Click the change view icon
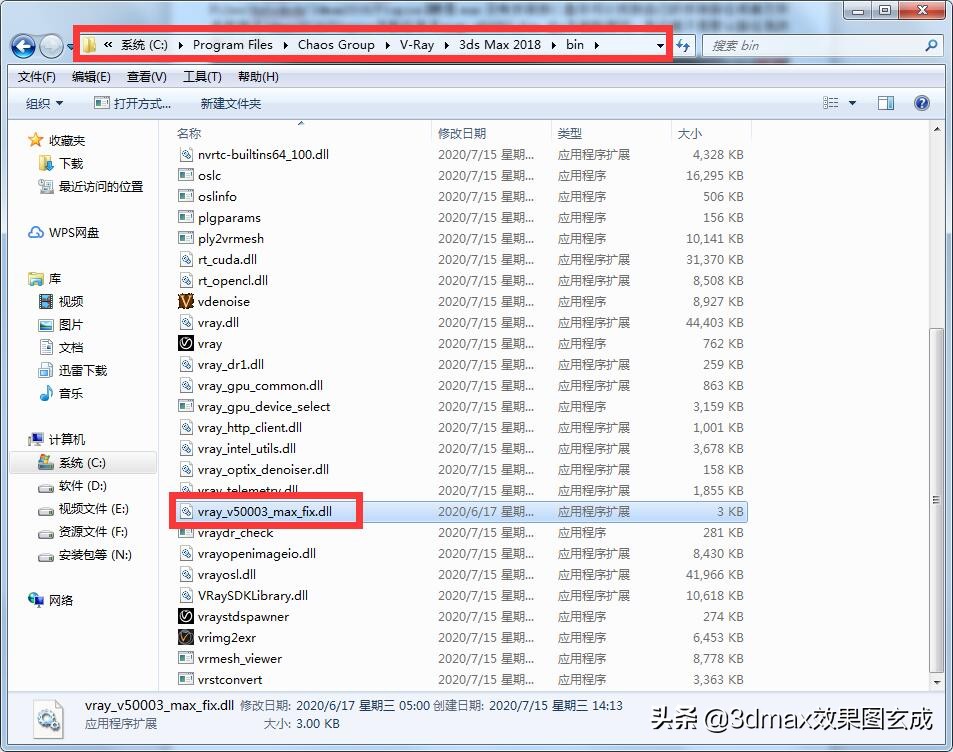This screenshot has width=953, height=752. 831,103
